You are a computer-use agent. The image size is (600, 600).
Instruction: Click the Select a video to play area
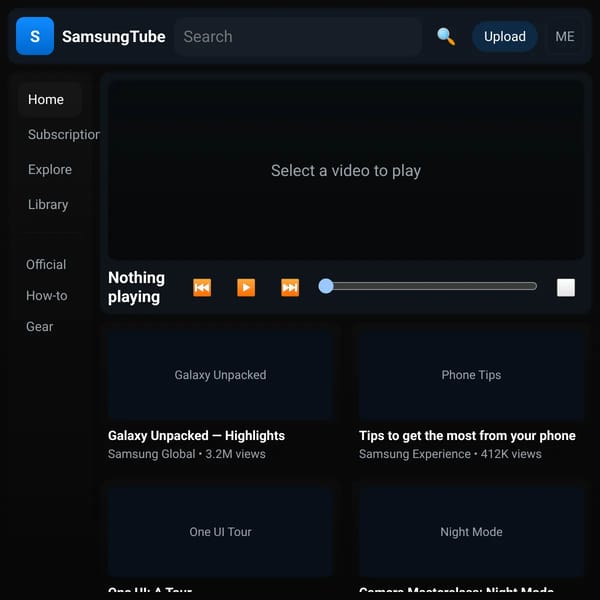click(x=346, y=170)
